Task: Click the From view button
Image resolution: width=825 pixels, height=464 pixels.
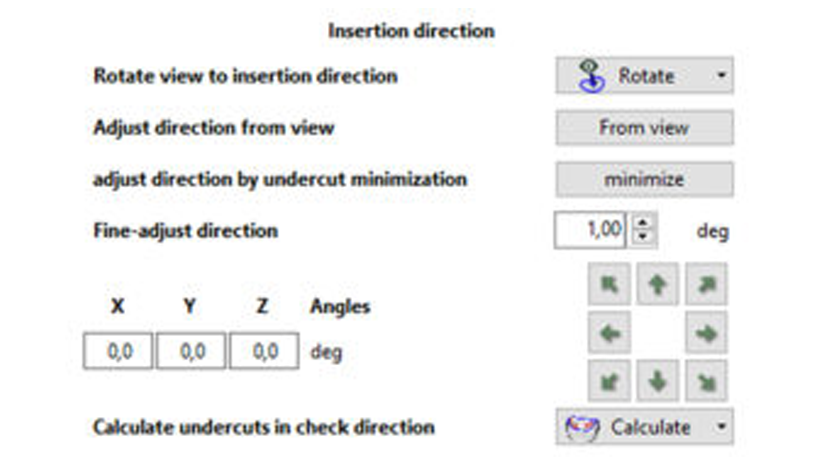Action: click(x=645, y=127)
